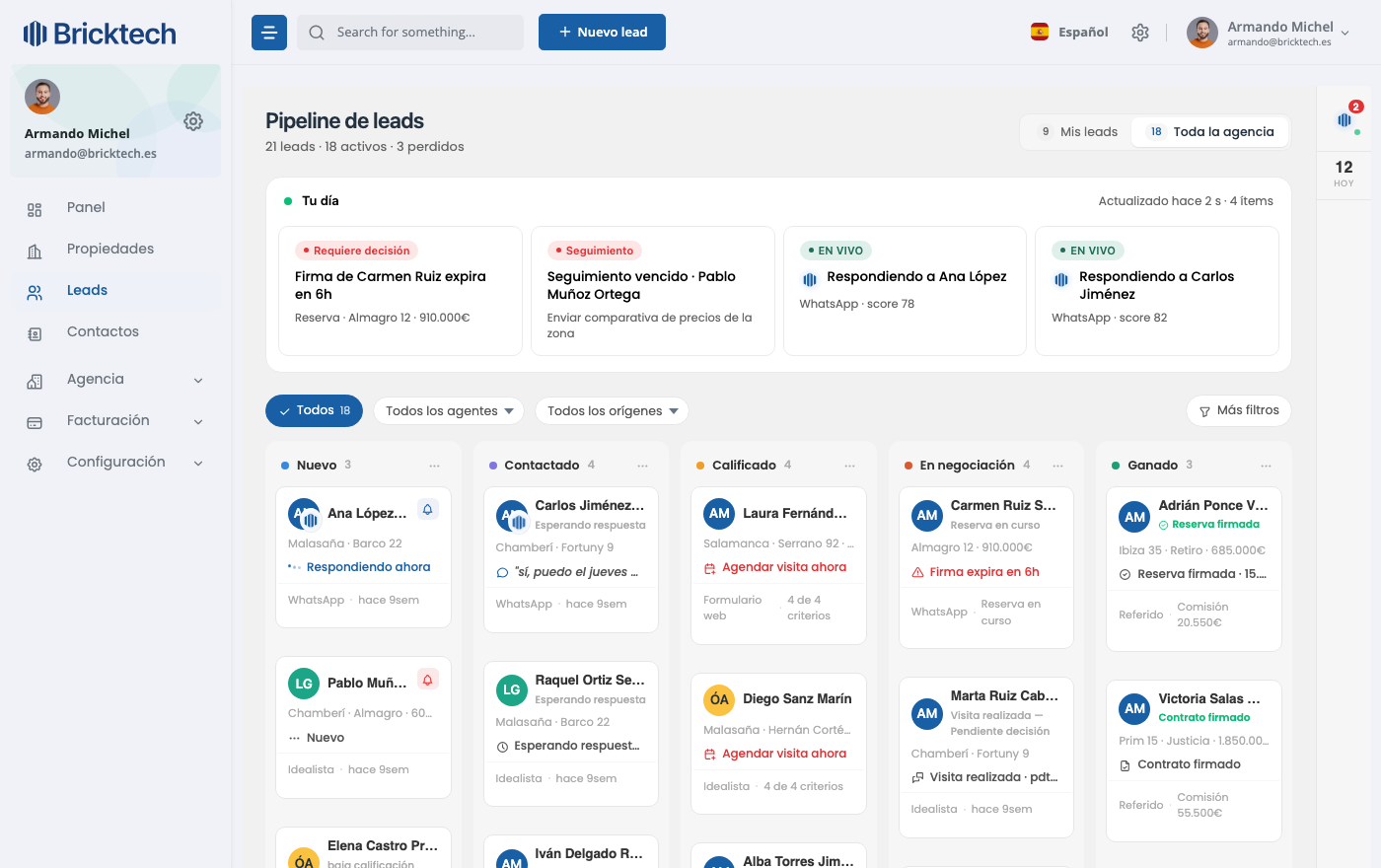Open Más filtros button
1381x868 pixels.
coord(1239,411)
